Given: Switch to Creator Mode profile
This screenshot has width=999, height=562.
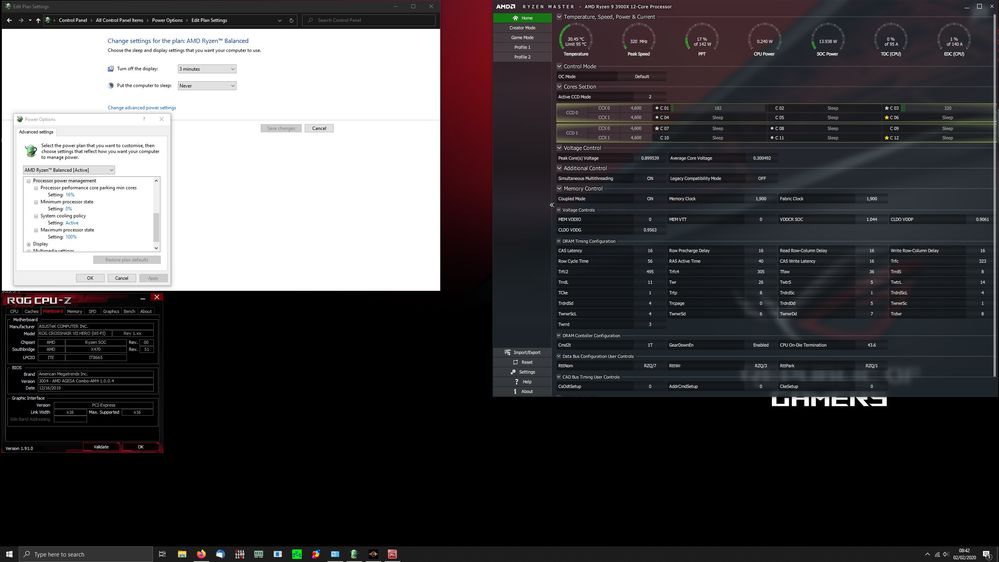Looking at the screenshot, I should 522,28.
